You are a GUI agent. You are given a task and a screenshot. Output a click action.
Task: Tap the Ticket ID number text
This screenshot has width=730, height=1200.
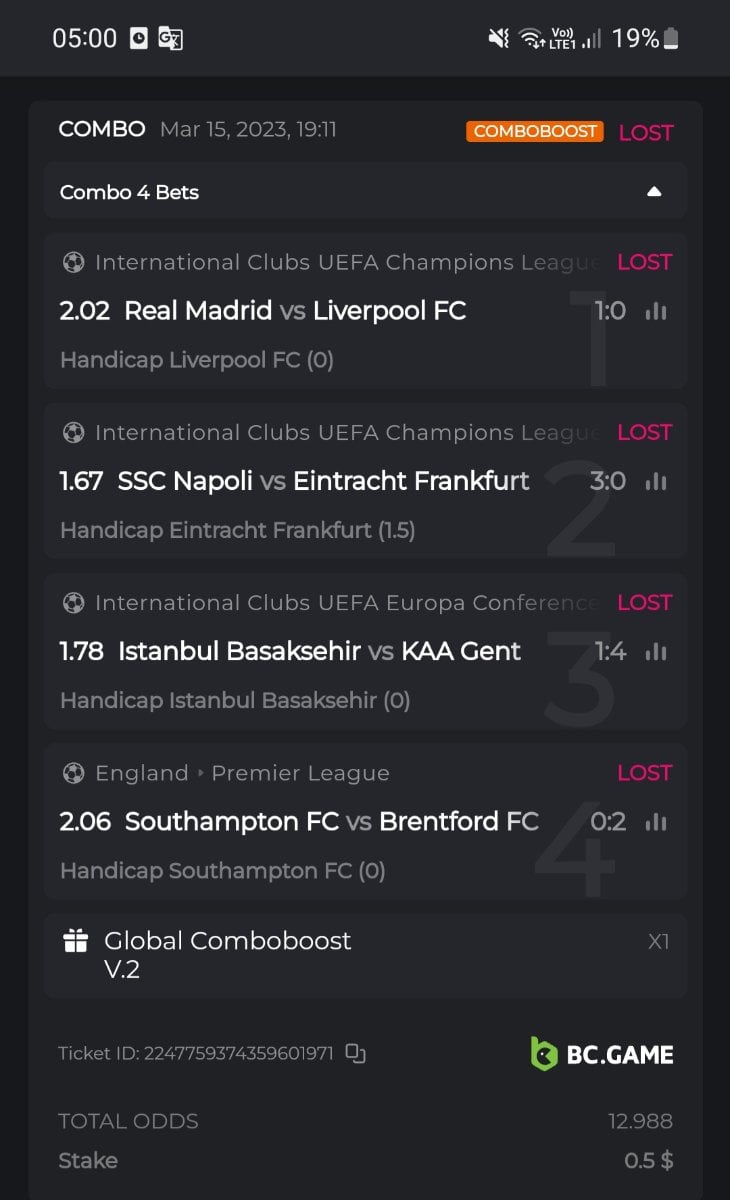(x=196, y=1053)
